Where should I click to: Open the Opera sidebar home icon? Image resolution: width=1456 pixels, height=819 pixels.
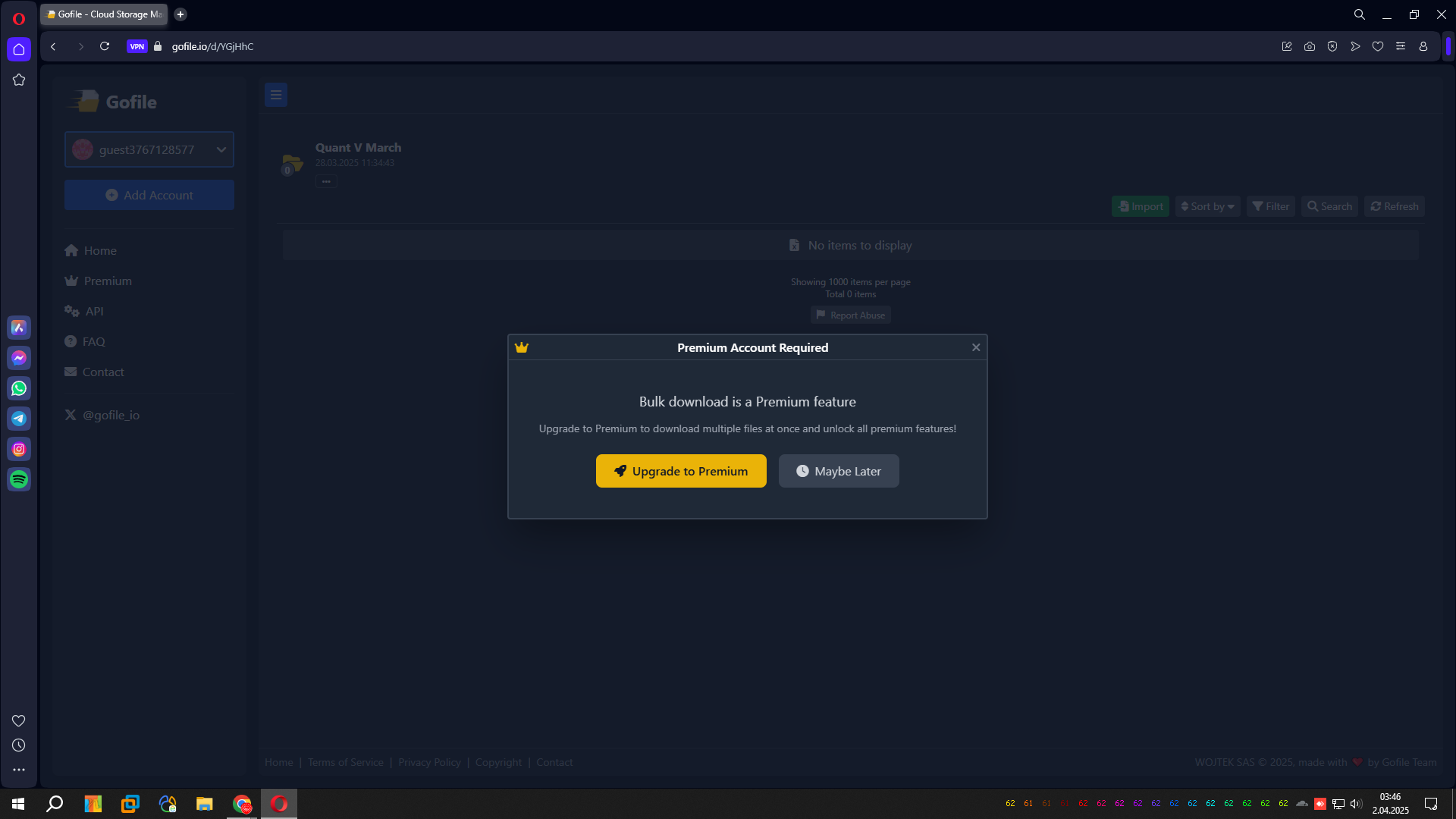coord(19,49)
